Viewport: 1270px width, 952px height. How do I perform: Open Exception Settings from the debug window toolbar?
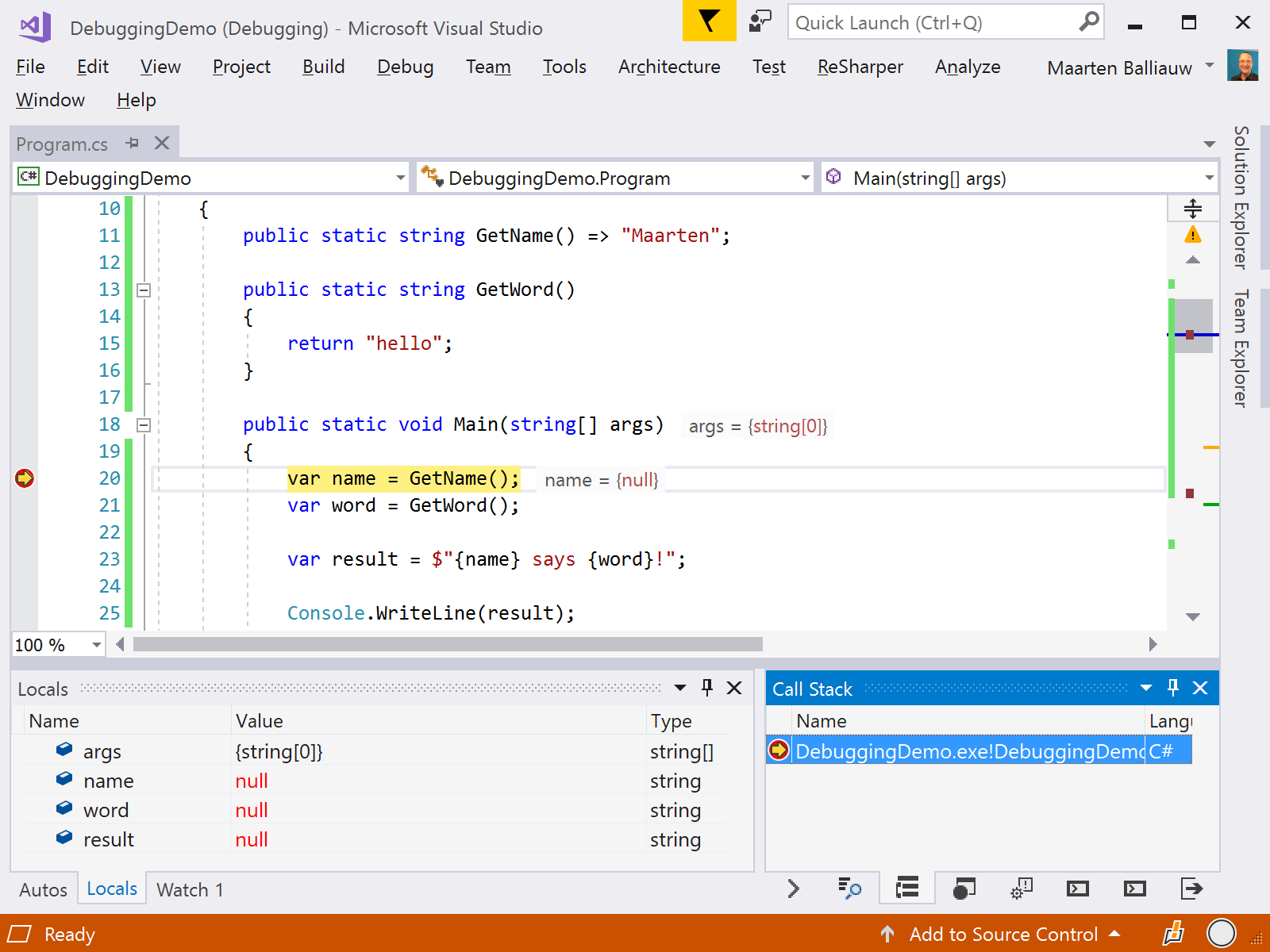coord(1021,889)
